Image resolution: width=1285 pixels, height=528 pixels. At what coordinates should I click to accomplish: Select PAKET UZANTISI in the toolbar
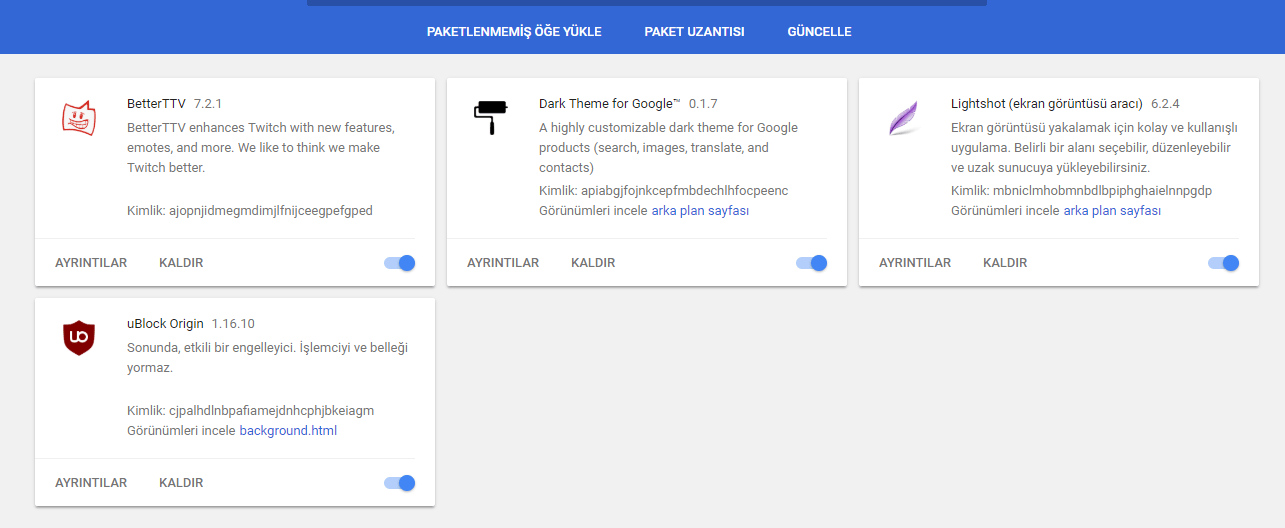(694, 32)
